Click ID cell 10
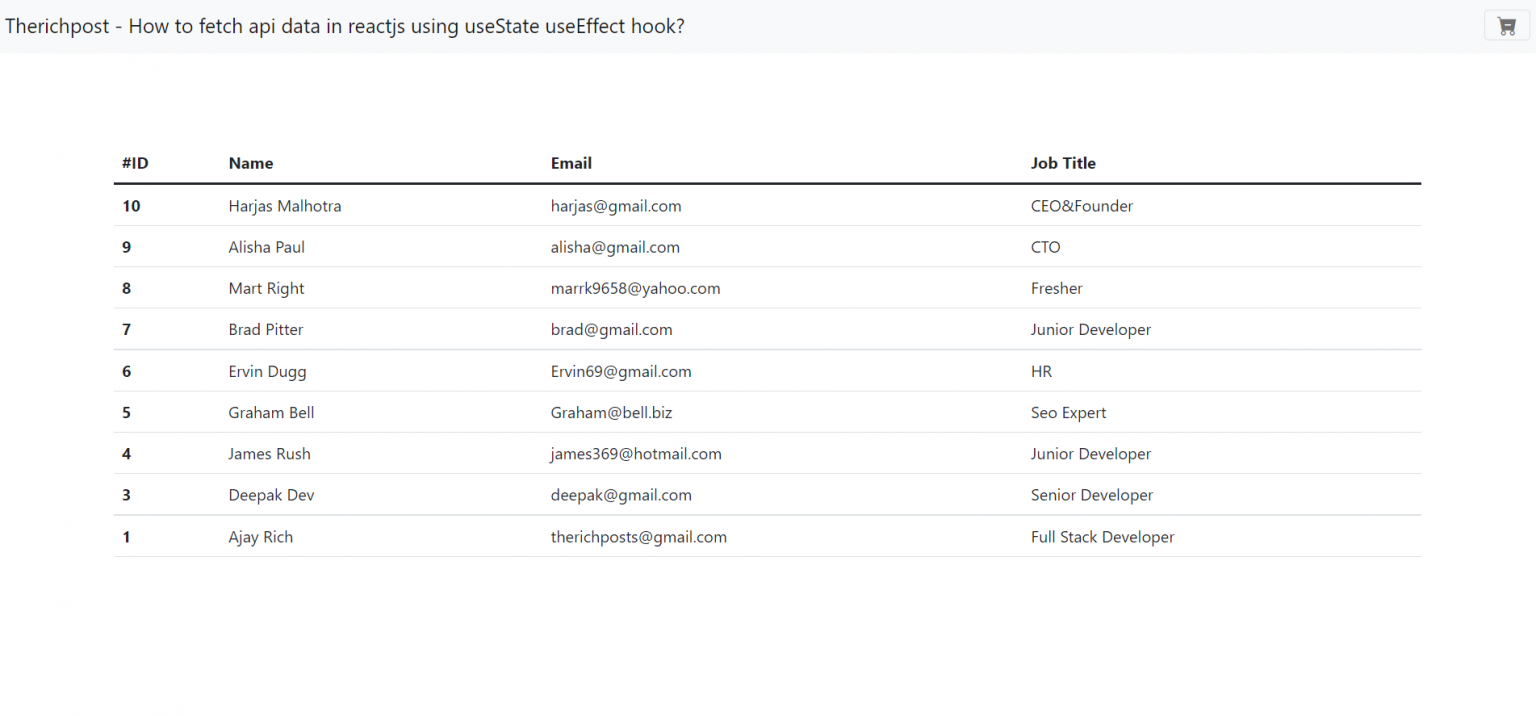The width and height of the screenshot is (1536, 716). 131,206
